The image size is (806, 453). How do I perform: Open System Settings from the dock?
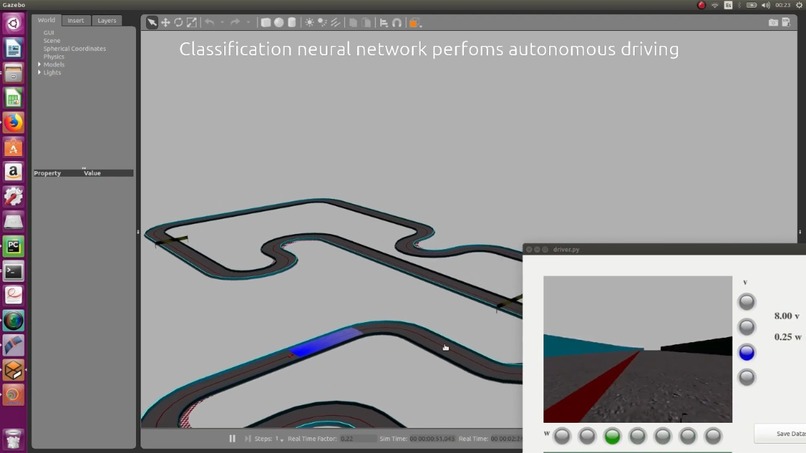coord(13,196)
